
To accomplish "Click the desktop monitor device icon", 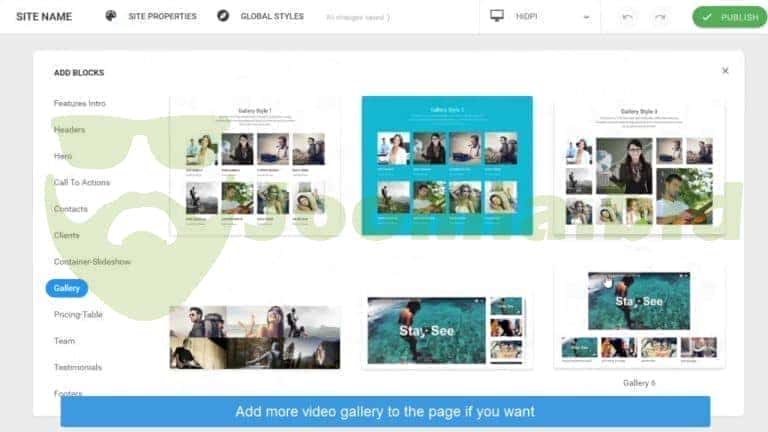I will point(497,17).
